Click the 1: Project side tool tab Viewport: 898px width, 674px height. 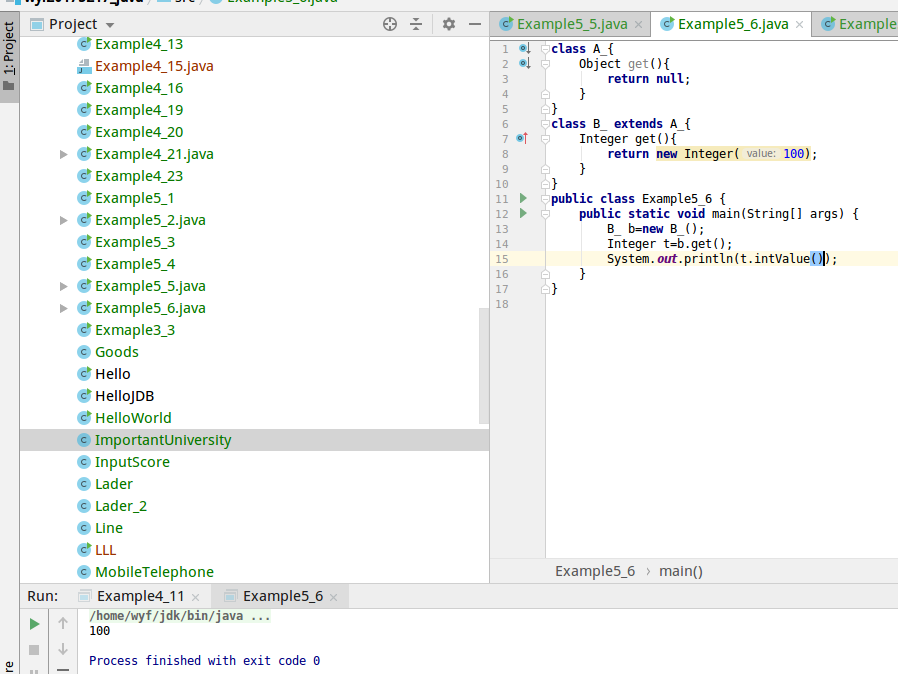point(9,56)
